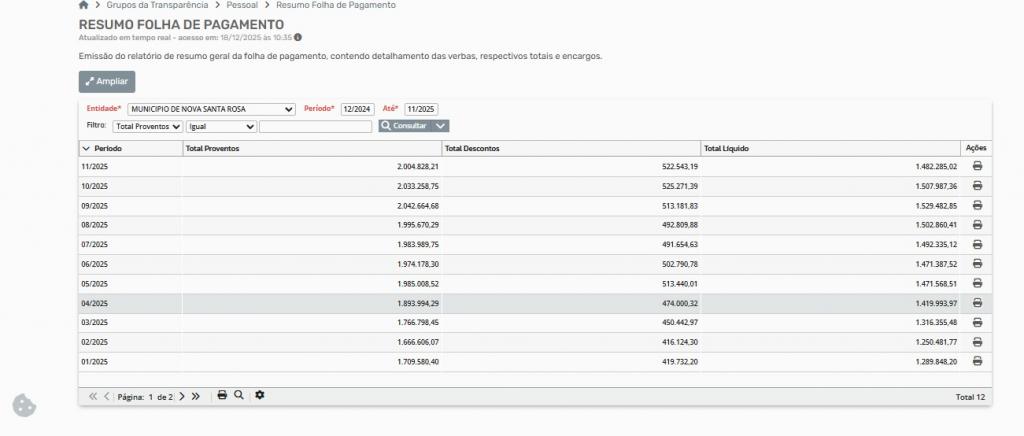Viewport: 1024px width, 436px height.
Task: Click the home icon in breadcrumb
Action: tap(83, 5)
